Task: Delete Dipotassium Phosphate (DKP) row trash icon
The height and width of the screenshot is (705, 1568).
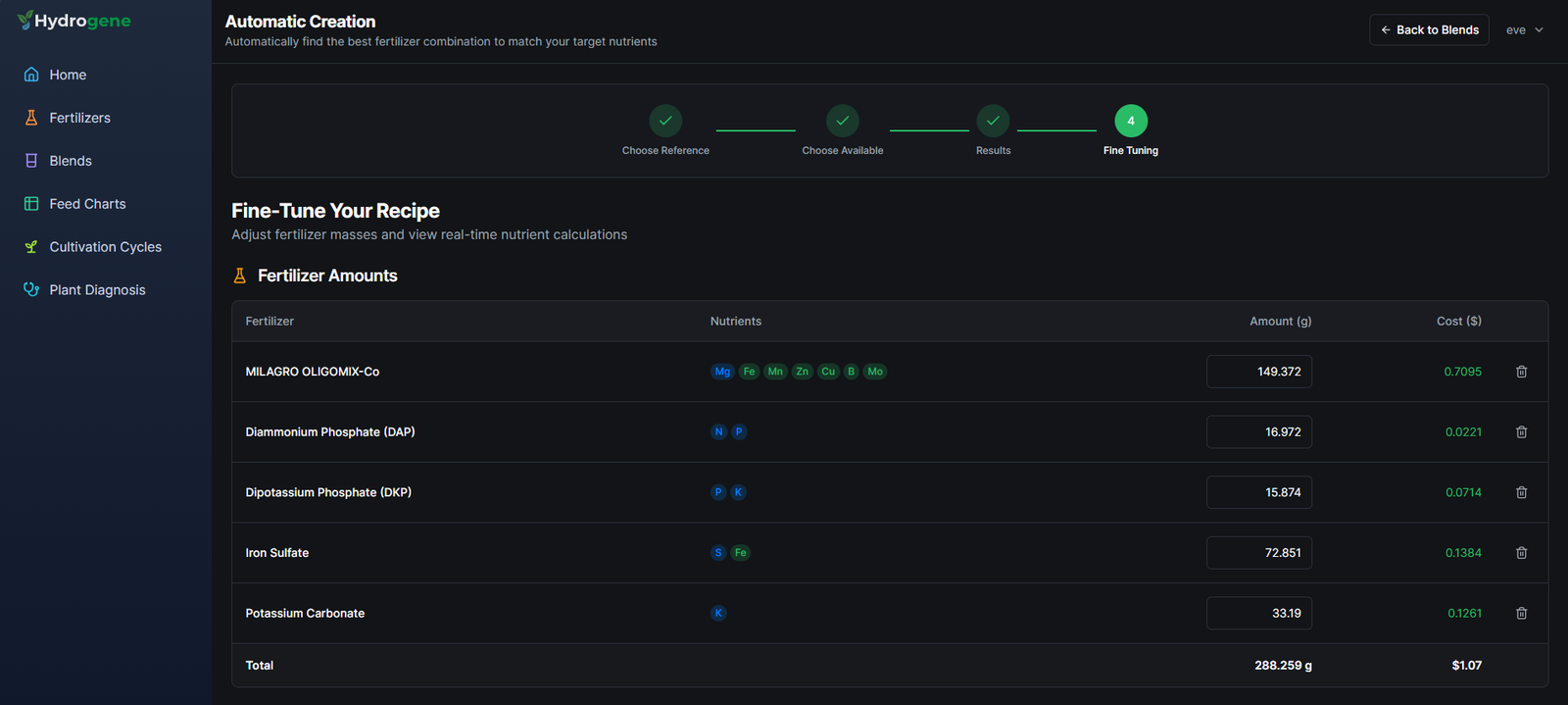Action: pyautogui.click(x=1521, y=492)
